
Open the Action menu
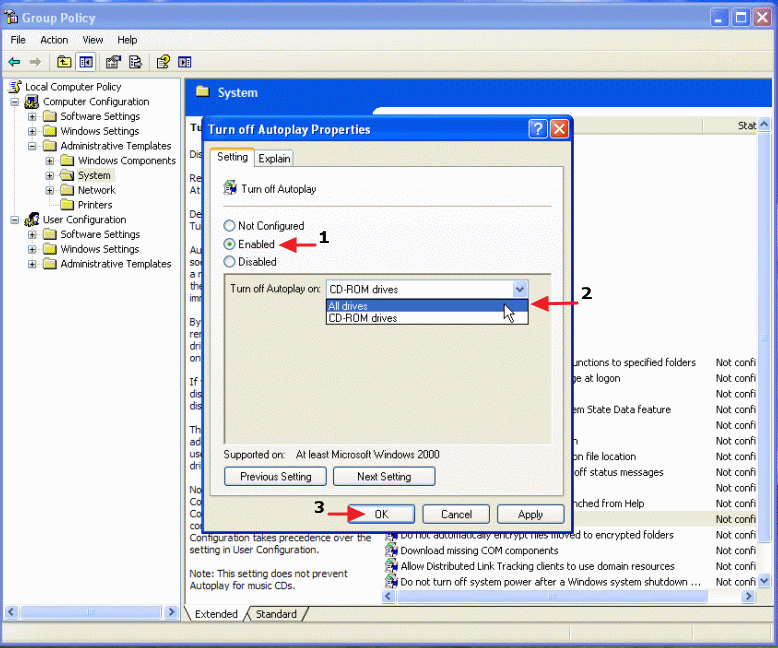54,40
